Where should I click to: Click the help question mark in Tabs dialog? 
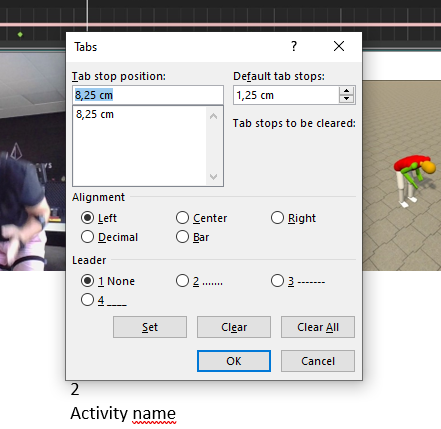coord(294,46)
